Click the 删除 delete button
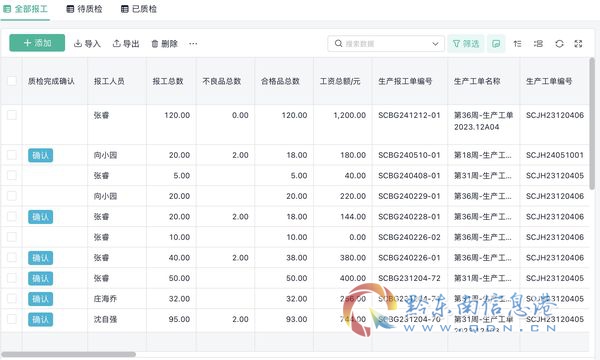This screenshot has width=600, height=360. pyautogui.click(x=165, y=44)
